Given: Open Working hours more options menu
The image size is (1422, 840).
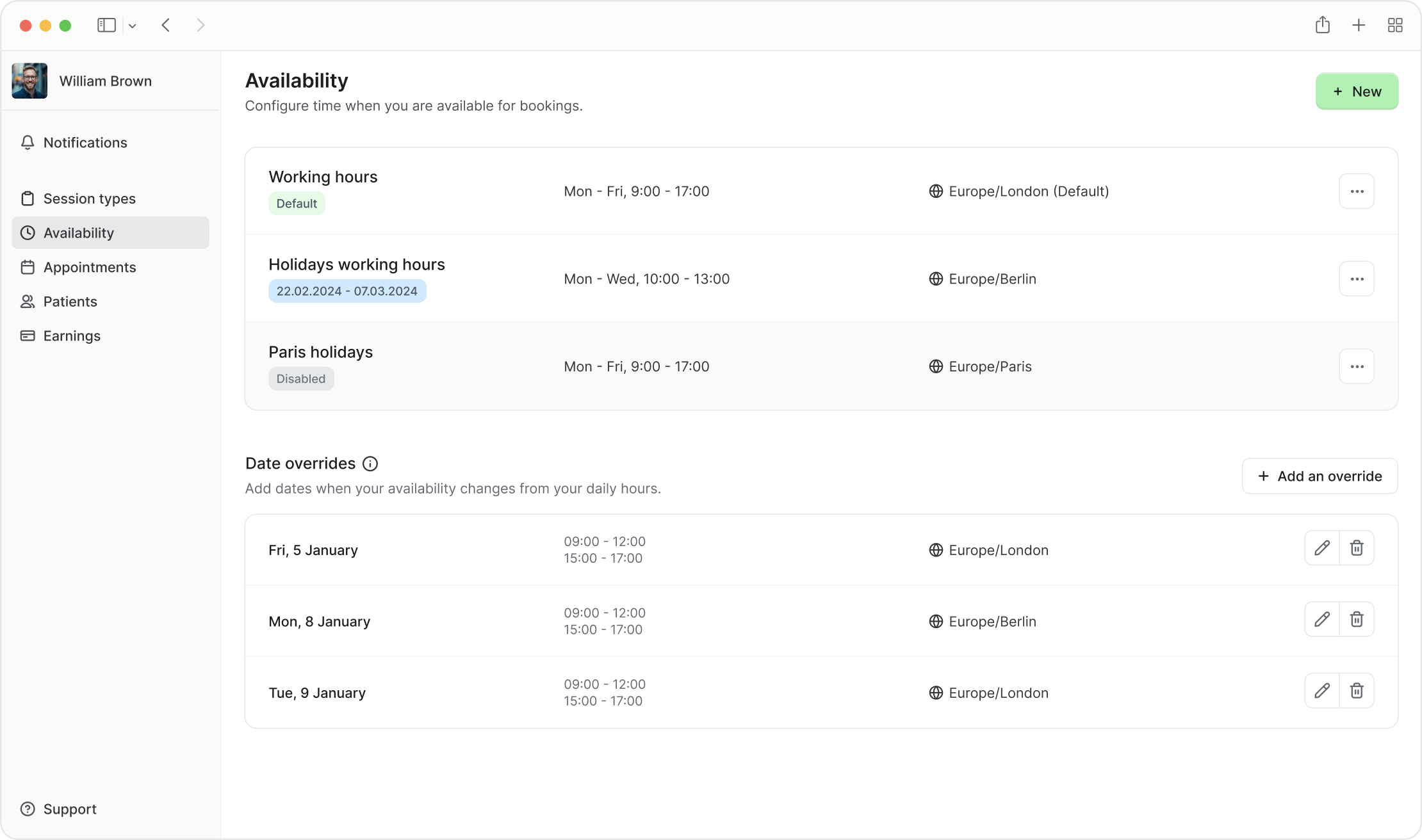Looking at the screenshot, I should [1357, 191].
